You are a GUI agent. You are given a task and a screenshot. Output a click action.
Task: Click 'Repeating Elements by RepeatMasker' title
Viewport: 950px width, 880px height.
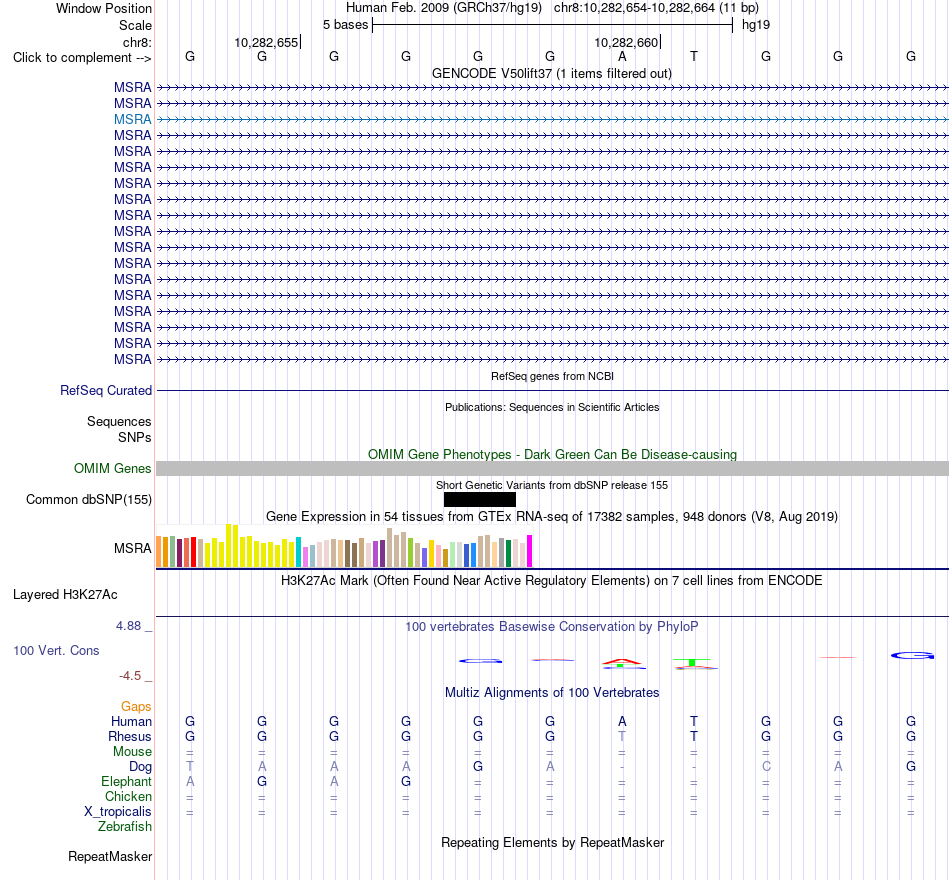(553, 842)
